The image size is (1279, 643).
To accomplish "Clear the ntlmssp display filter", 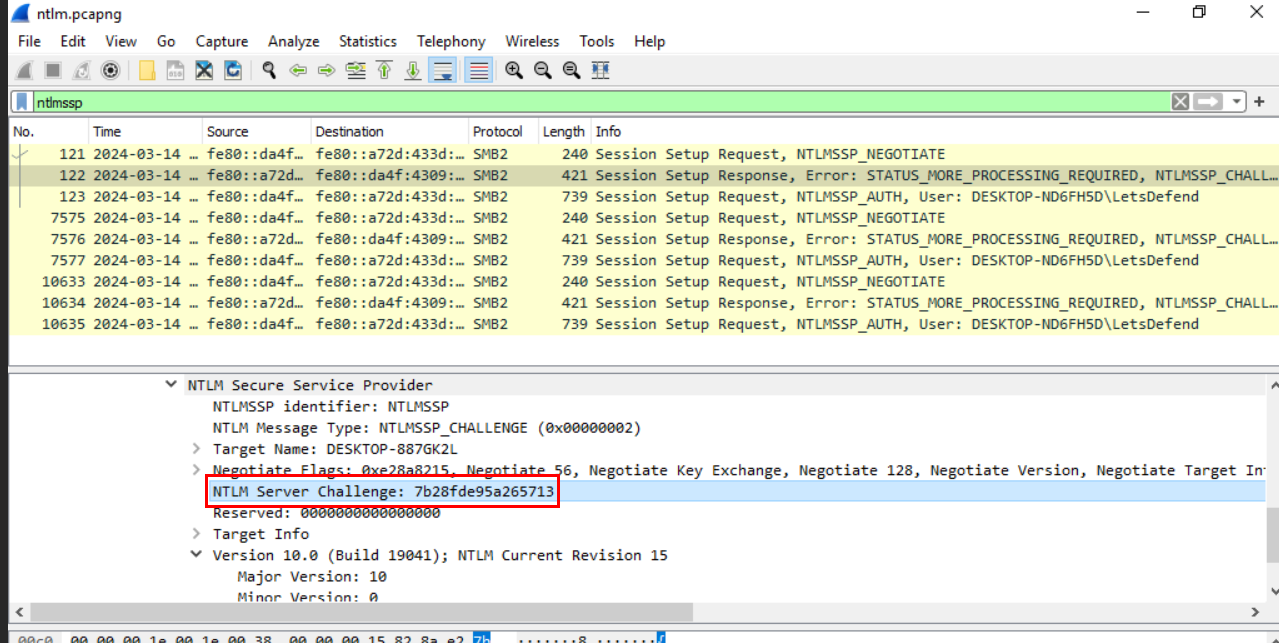I will click(1180, 102).
